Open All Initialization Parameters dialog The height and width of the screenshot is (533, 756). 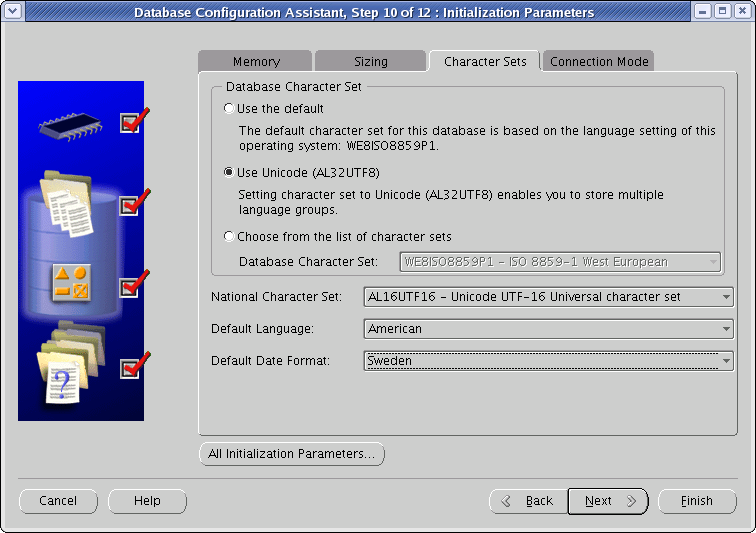tap(292, 454)
